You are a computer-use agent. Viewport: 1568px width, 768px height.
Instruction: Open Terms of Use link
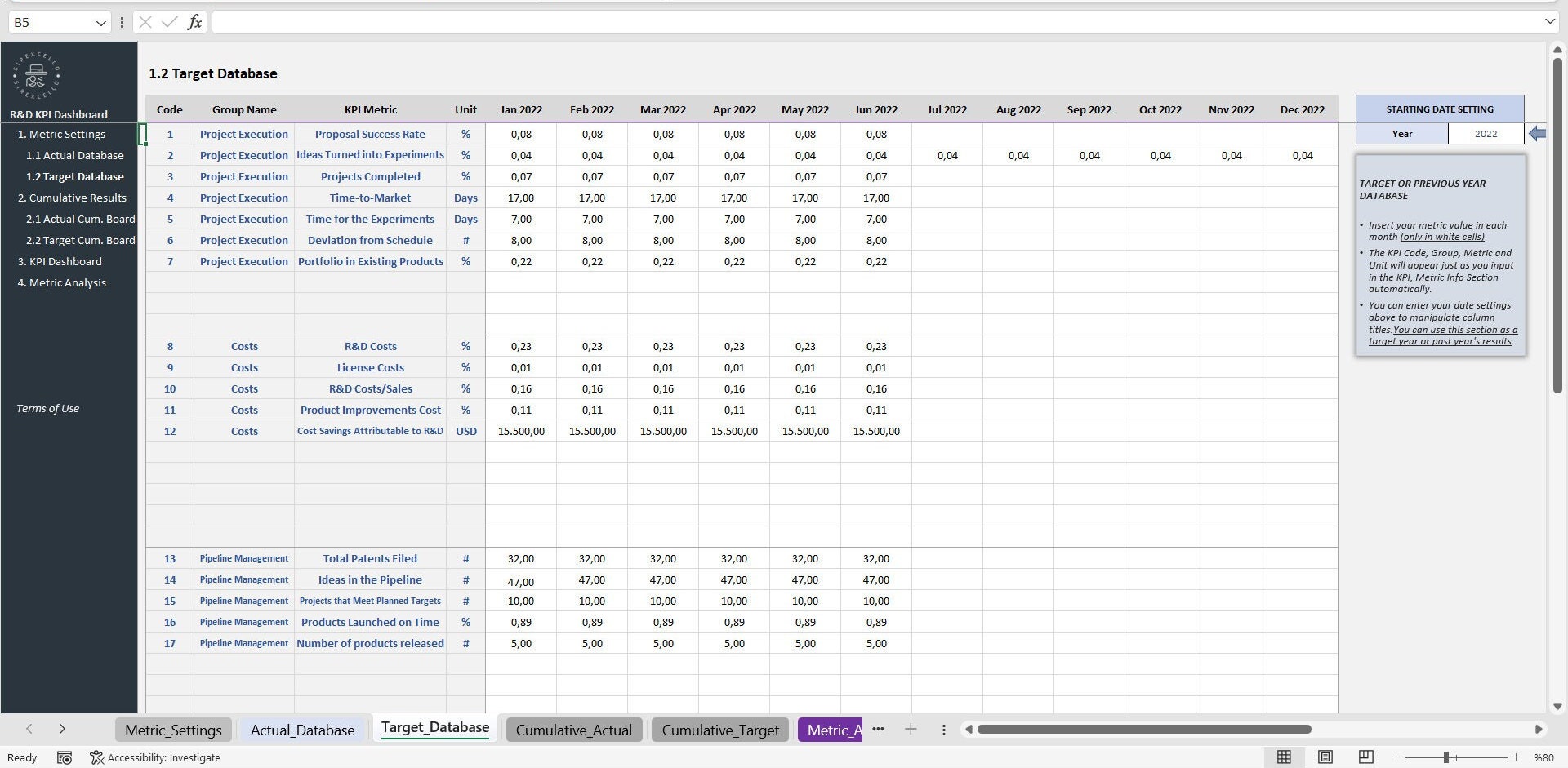47,408
